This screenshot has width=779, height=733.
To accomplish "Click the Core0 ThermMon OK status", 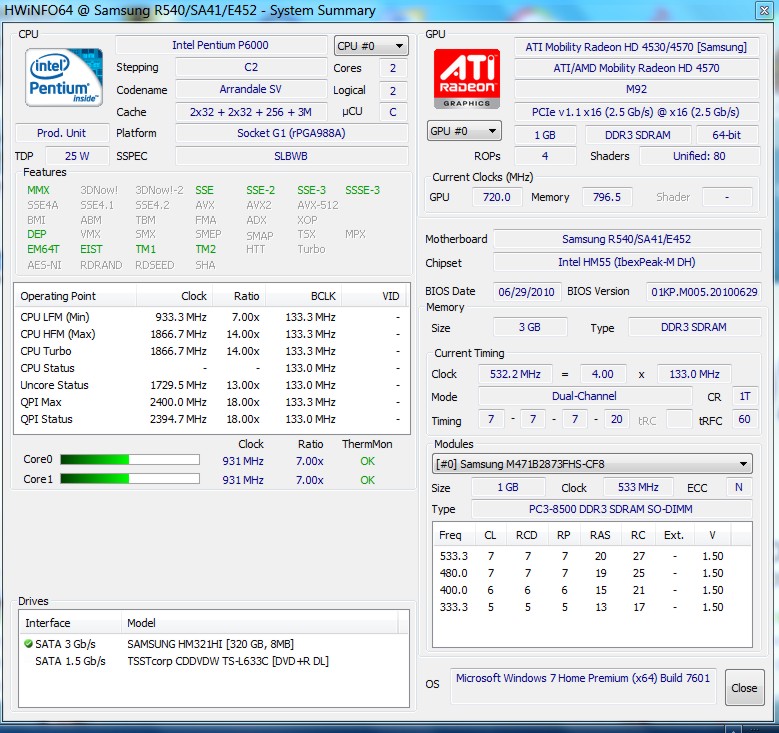I will (368, 461).
